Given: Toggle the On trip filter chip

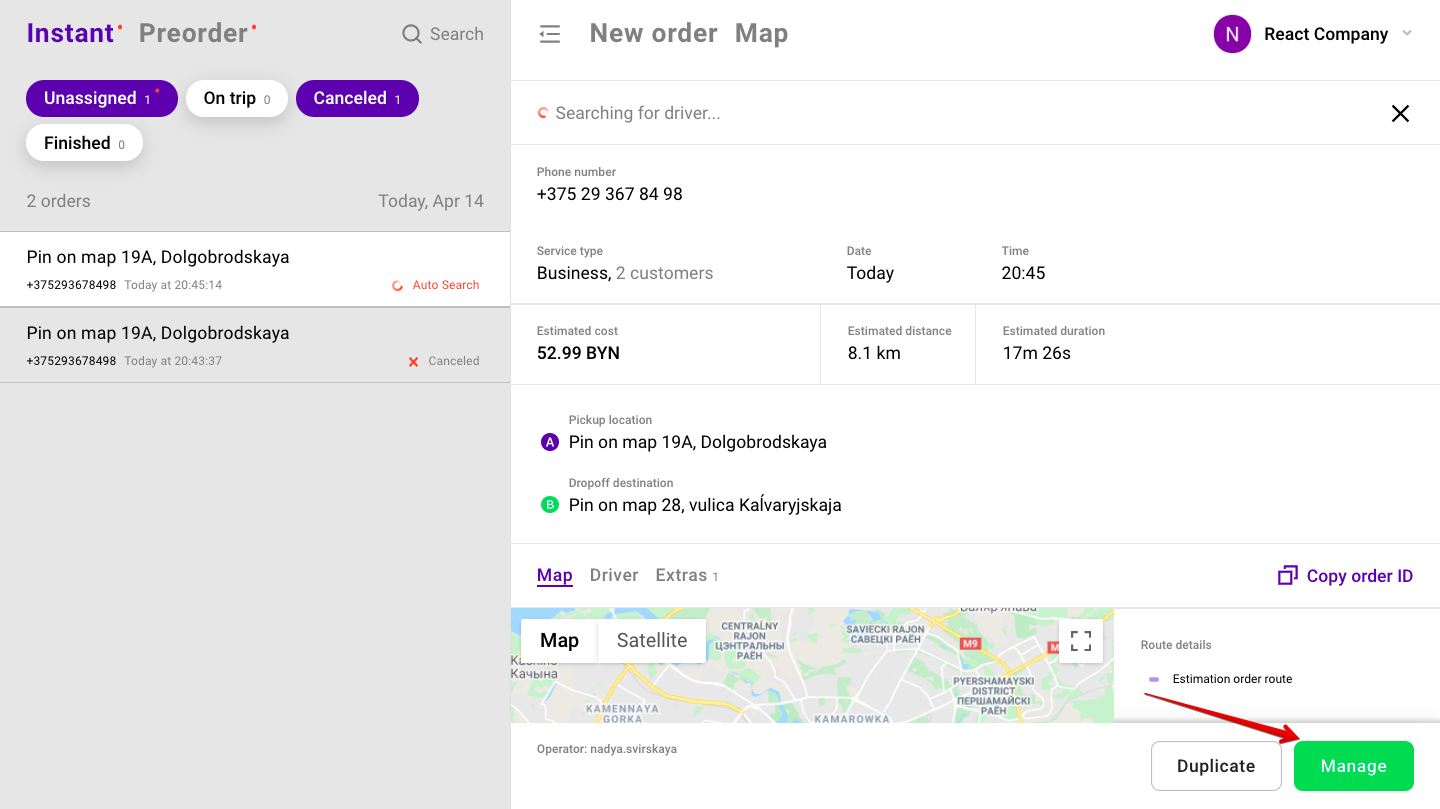Looking at the screenshot, I should tap(237, 98).
